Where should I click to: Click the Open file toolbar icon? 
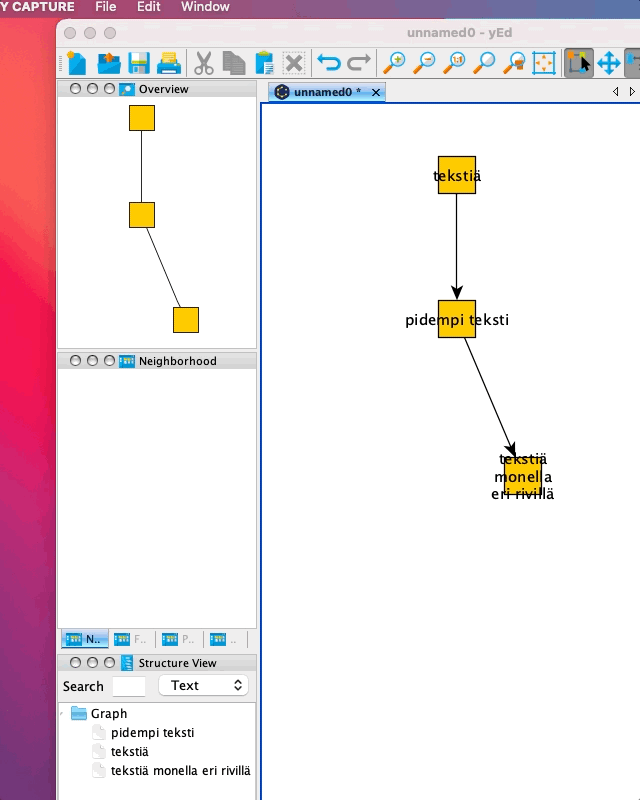[108, 64]
